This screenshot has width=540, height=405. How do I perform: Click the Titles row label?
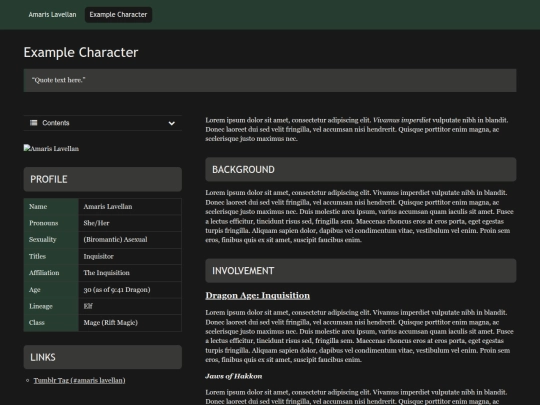51,256
